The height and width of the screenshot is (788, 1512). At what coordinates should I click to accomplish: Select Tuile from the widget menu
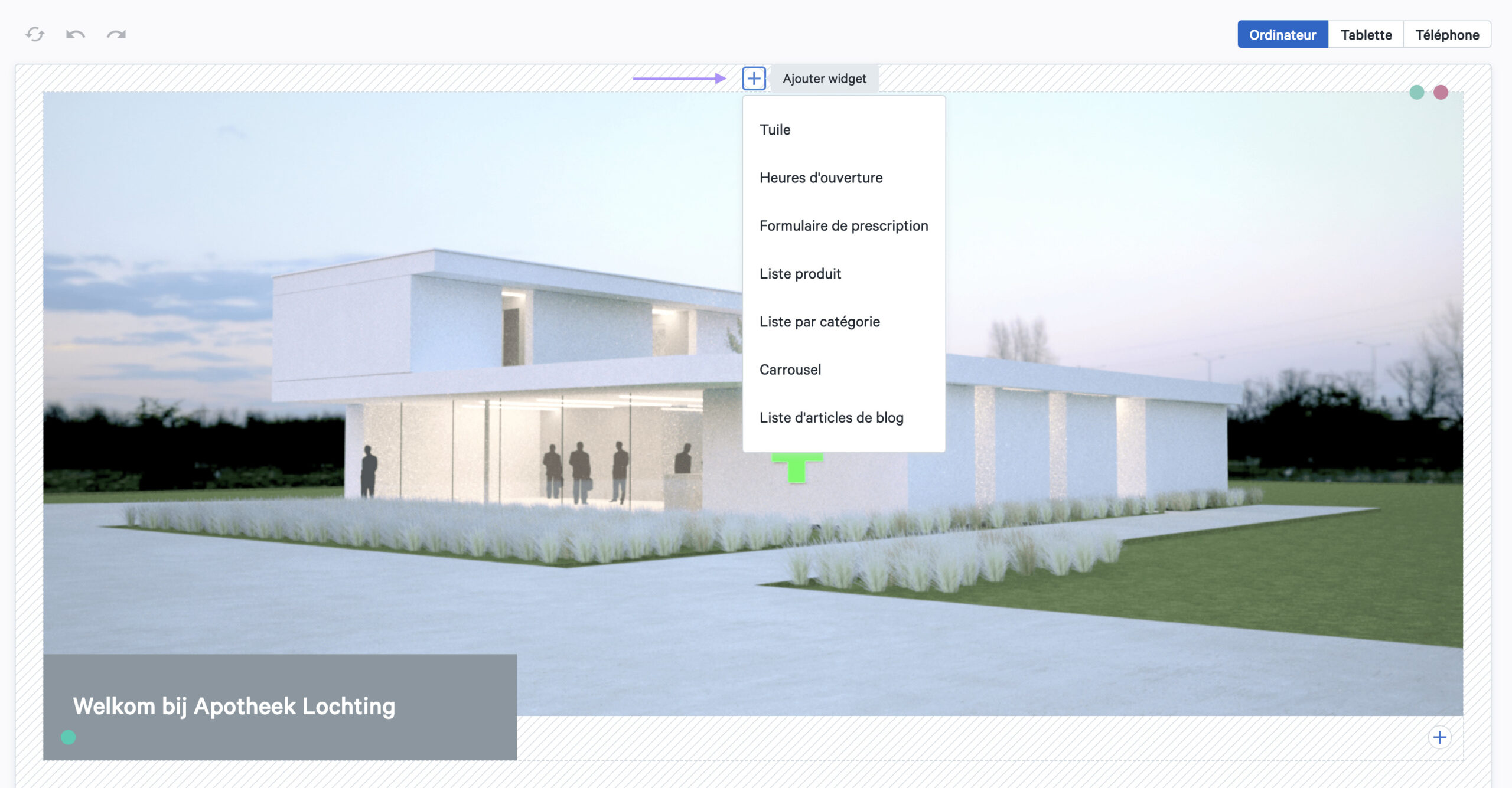775,129
